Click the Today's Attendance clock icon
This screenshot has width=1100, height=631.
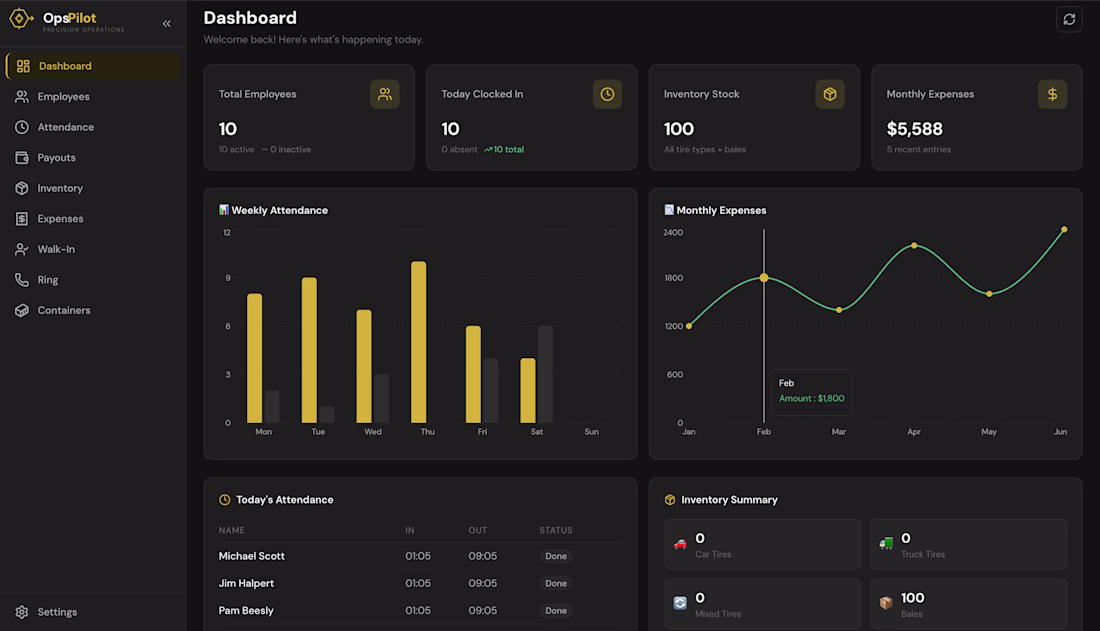(224, 500)
